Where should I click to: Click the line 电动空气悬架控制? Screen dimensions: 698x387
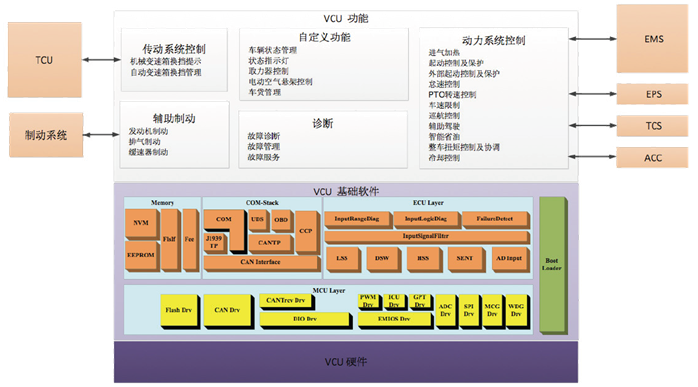coord(280,82)
